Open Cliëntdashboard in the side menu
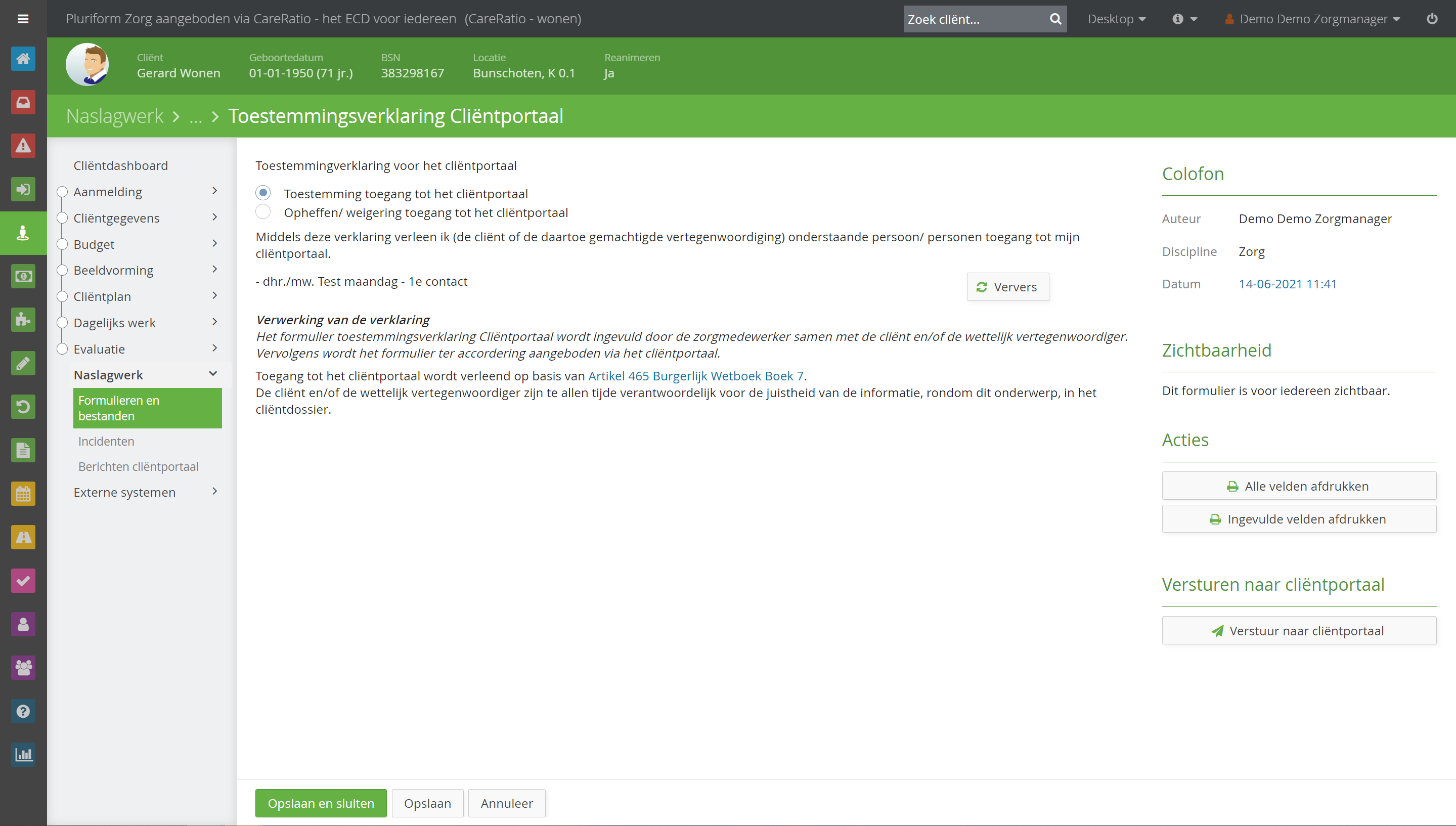This screenshot has width=1456, height=826. (120, 165)
